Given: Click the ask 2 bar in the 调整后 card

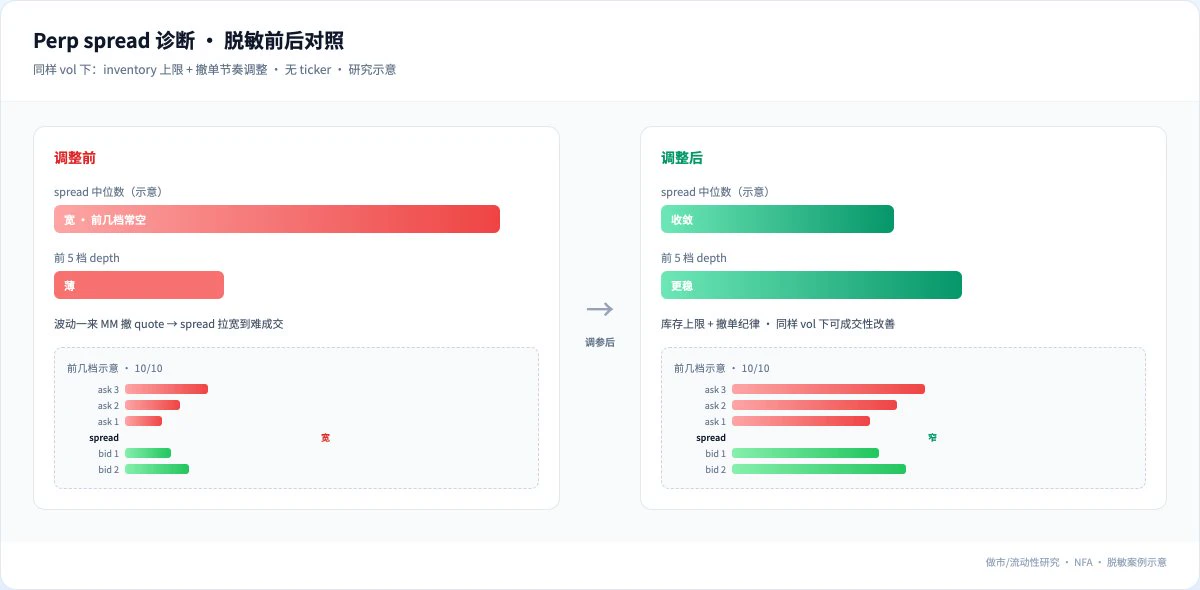Looking at the screenshot, I should pos(814,405).
